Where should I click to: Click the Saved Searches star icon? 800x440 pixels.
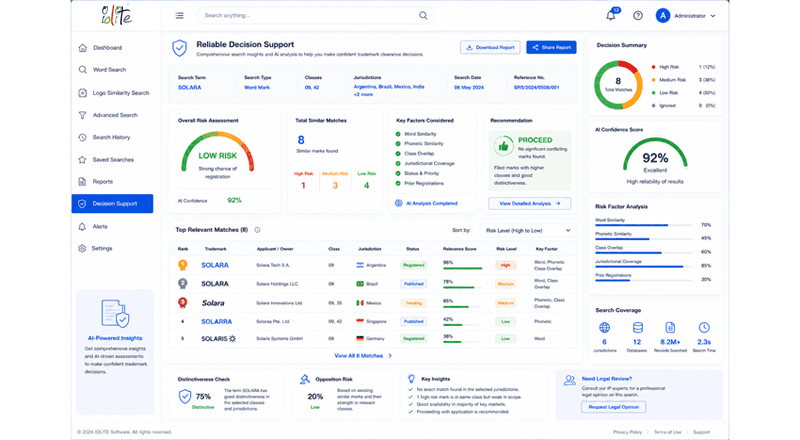pos(82,160)
